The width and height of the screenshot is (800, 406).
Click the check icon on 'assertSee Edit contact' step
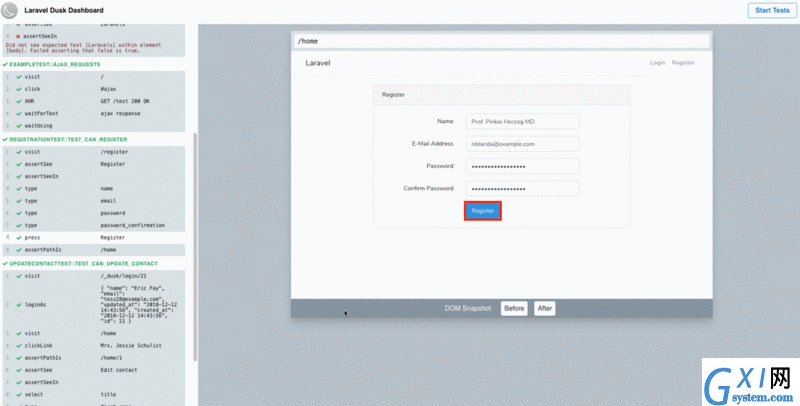(19, 370)
